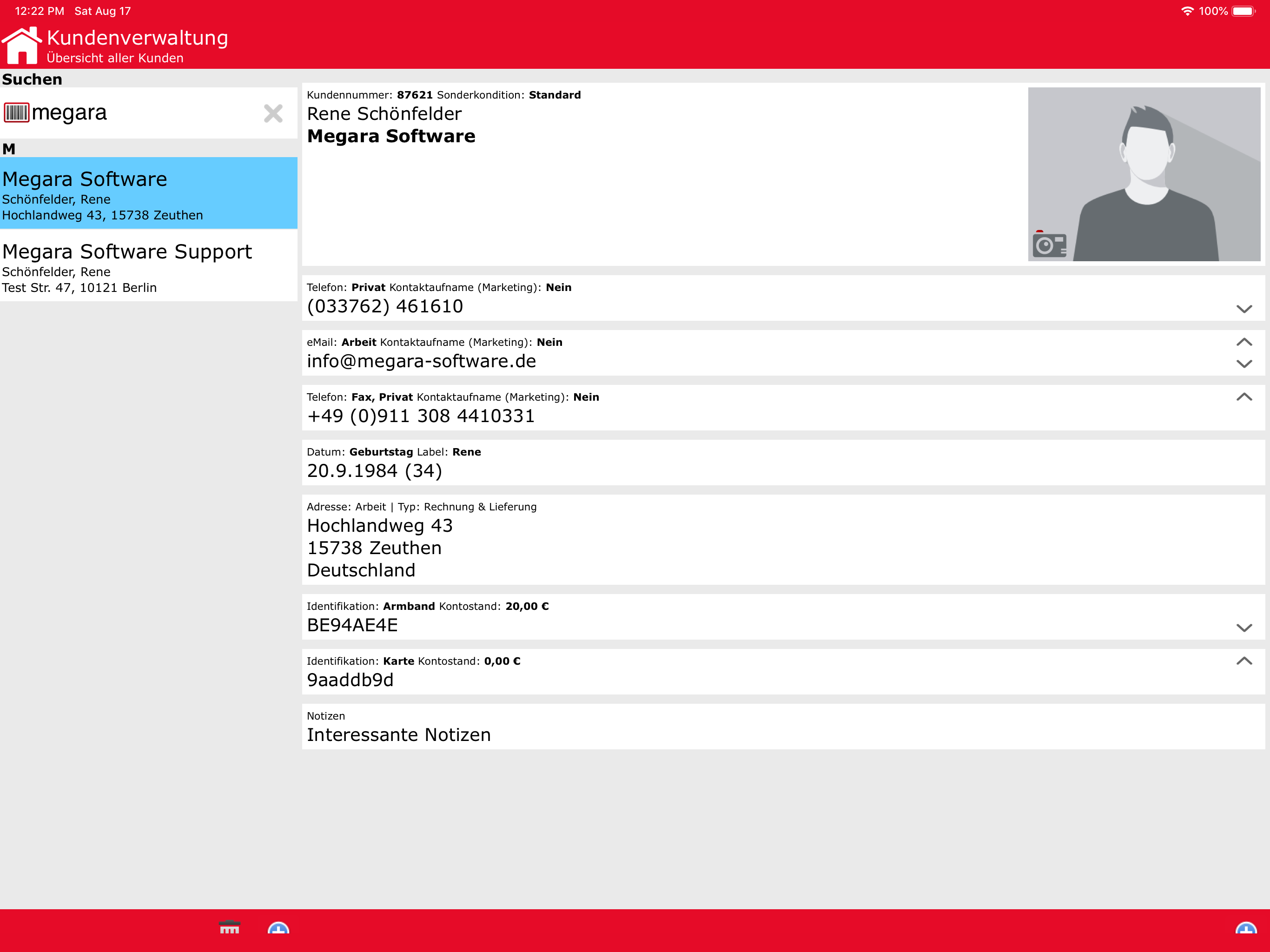Click the down chevron on the eMail row
This screenshot has height=952, width=1270.
click(x=1244, y=364)
